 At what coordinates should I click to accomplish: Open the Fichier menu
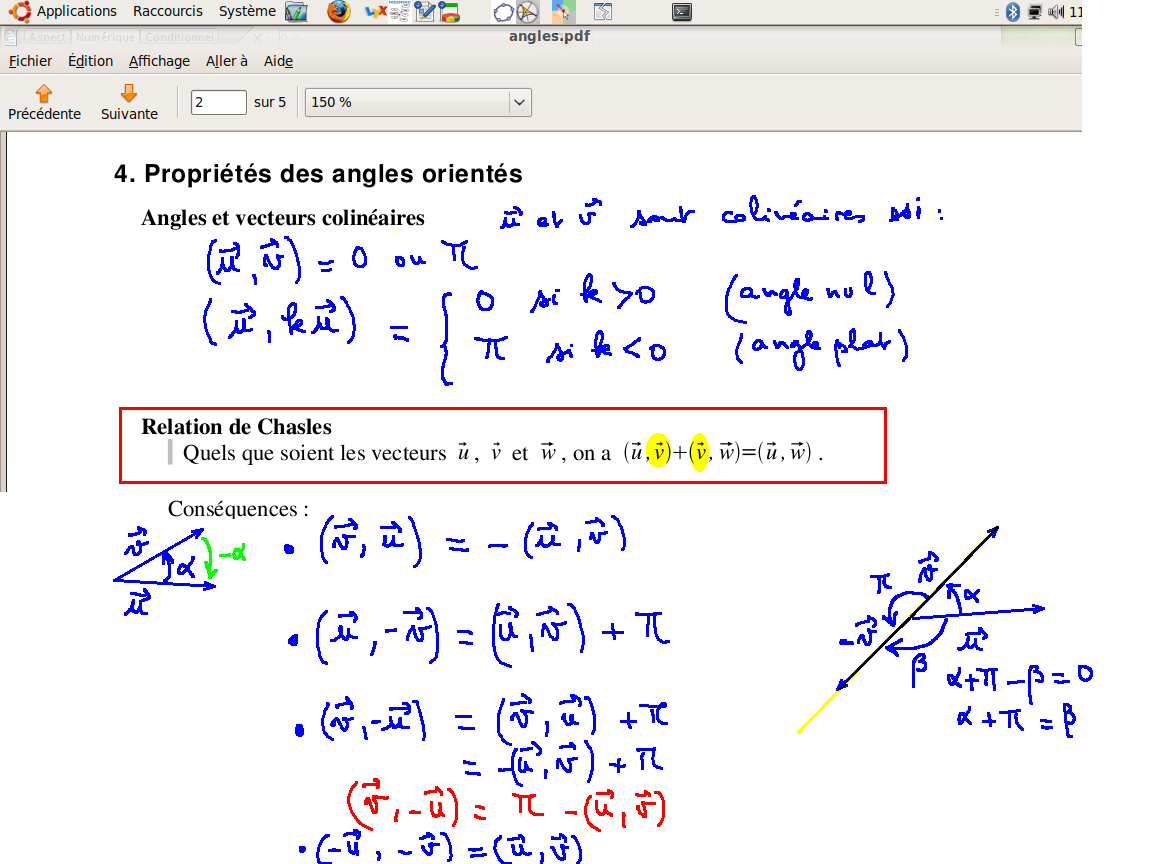(x=31, y=61)
